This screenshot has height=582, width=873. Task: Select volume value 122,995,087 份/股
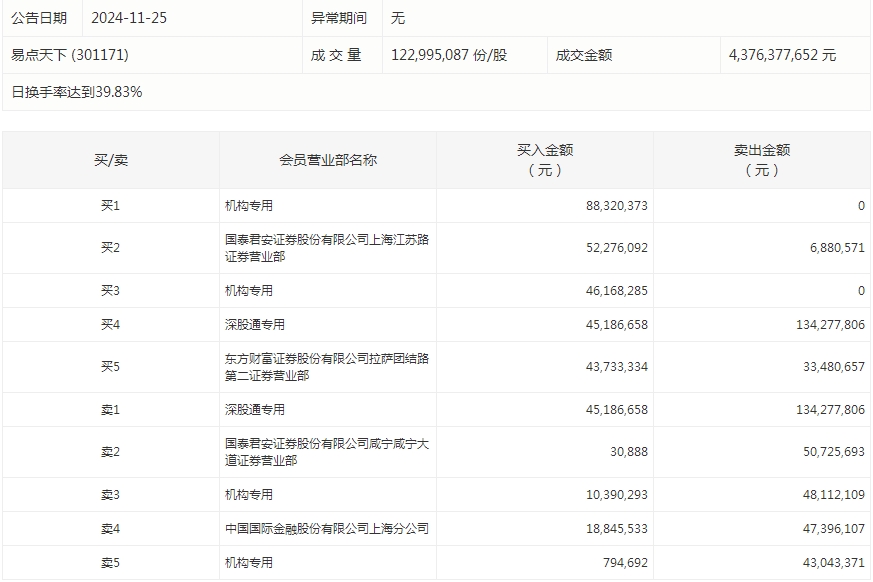pyautogui.click(x=449, y=55)
